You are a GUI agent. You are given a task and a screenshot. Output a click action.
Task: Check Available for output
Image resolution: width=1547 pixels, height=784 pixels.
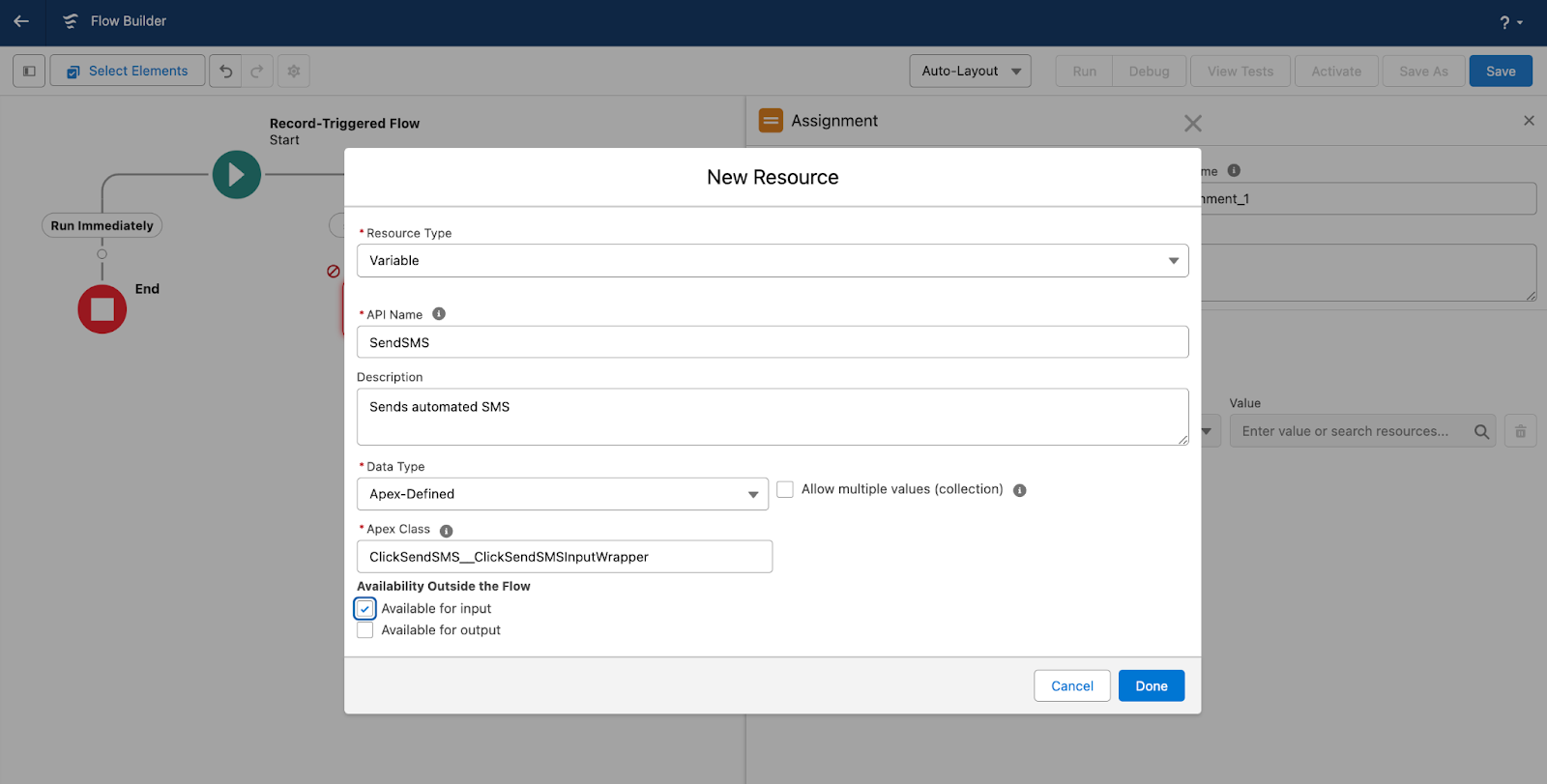(365, 630)
